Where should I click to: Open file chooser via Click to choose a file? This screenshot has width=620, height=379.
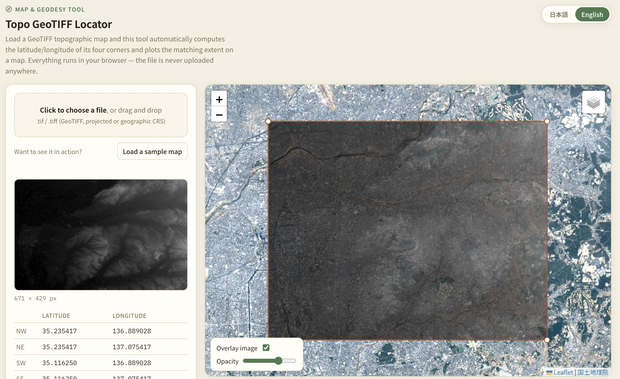101,115
